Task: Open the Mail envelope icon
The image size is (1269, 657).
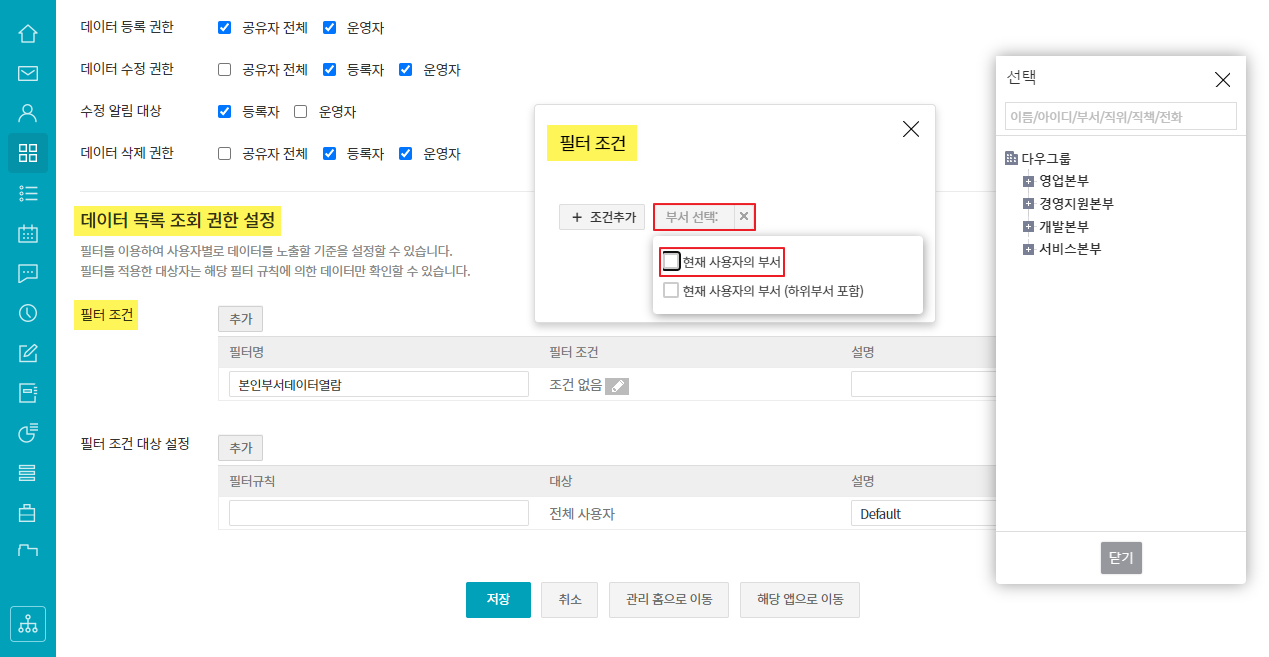Action: [x=28, y=73]
